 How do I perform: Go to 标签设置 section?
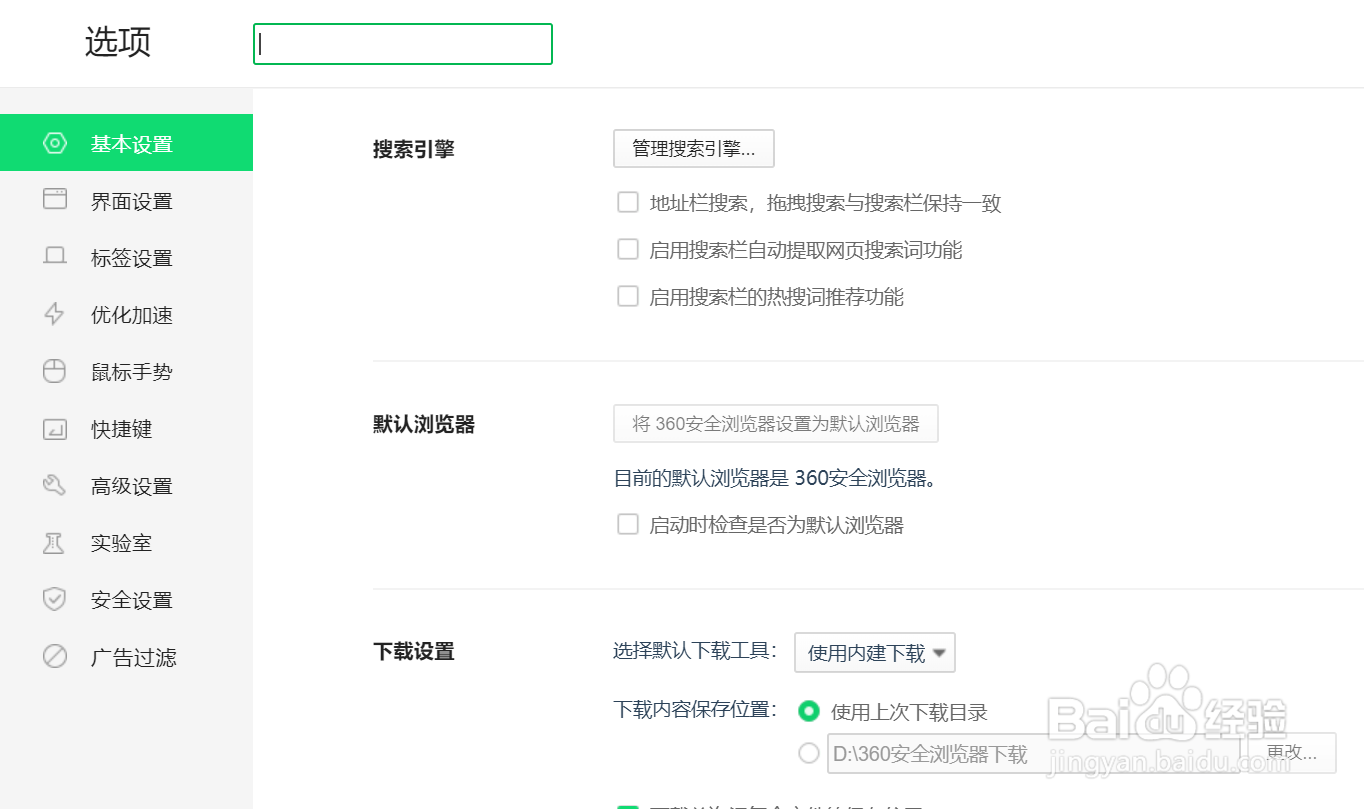126,257
